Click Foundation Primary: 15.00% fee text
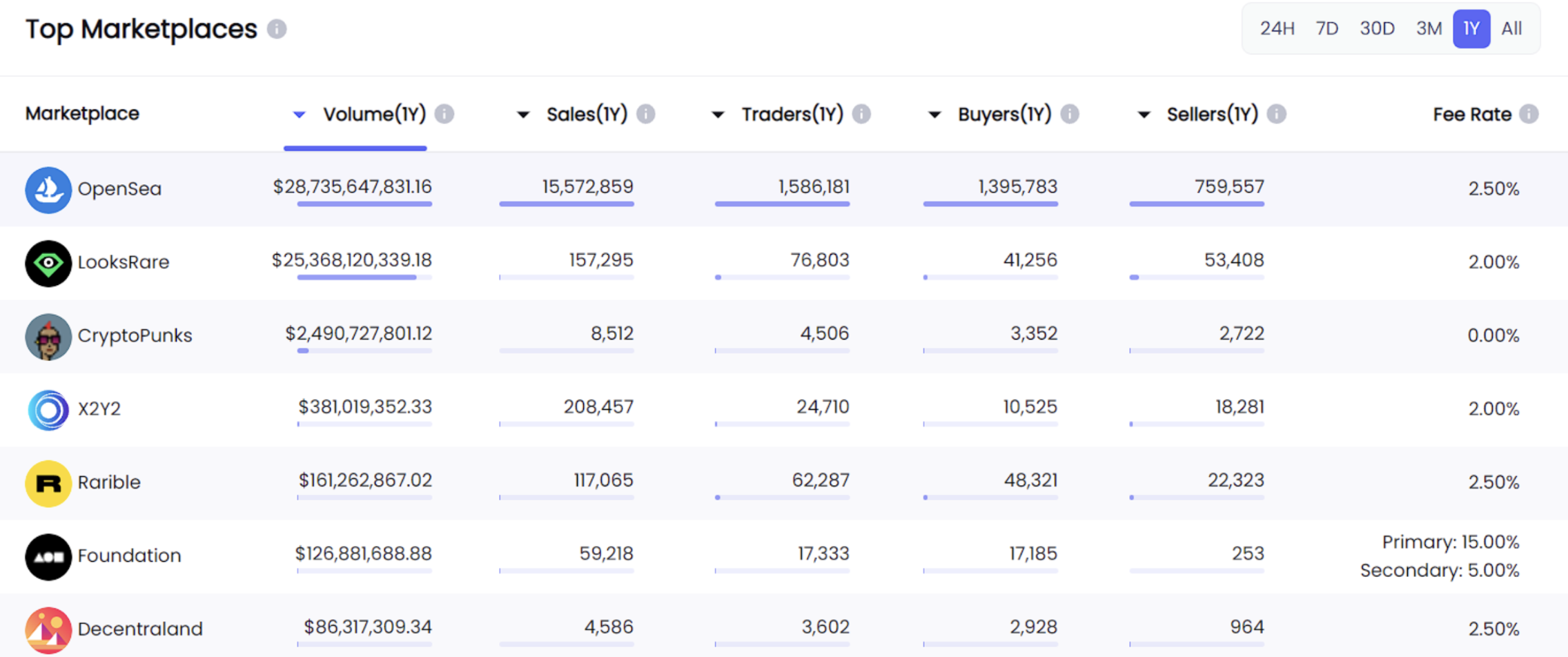 pyautogui.click(x=1451, y=542)
